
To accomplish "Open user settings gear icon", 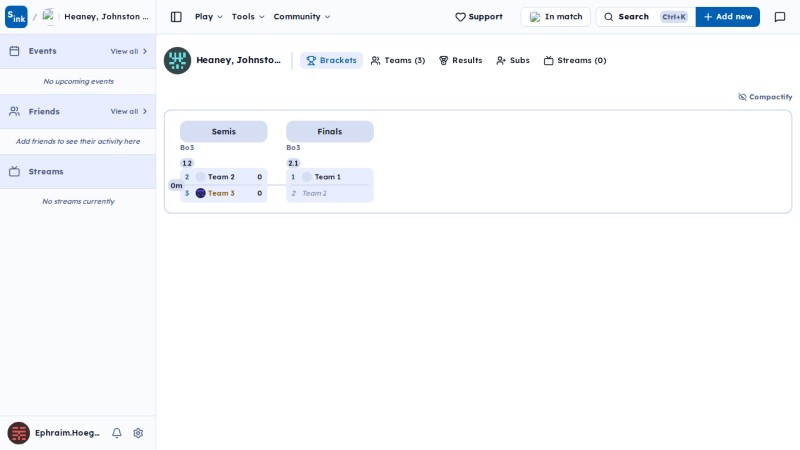I will coord(138,433).
